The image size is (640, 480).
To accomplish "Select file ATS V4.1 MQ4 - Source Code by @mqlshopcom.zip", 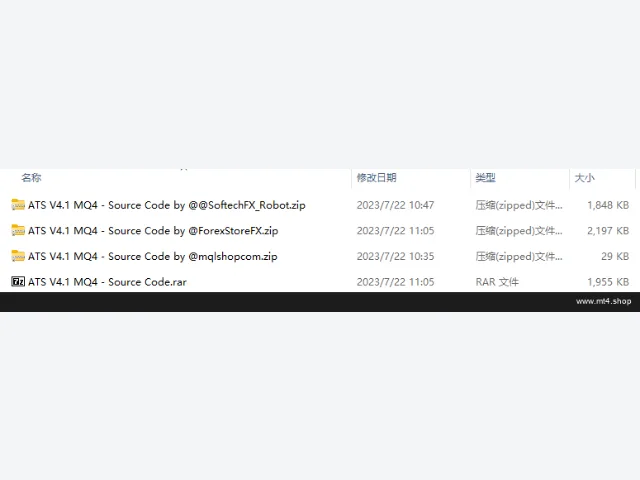I will 153,256.
